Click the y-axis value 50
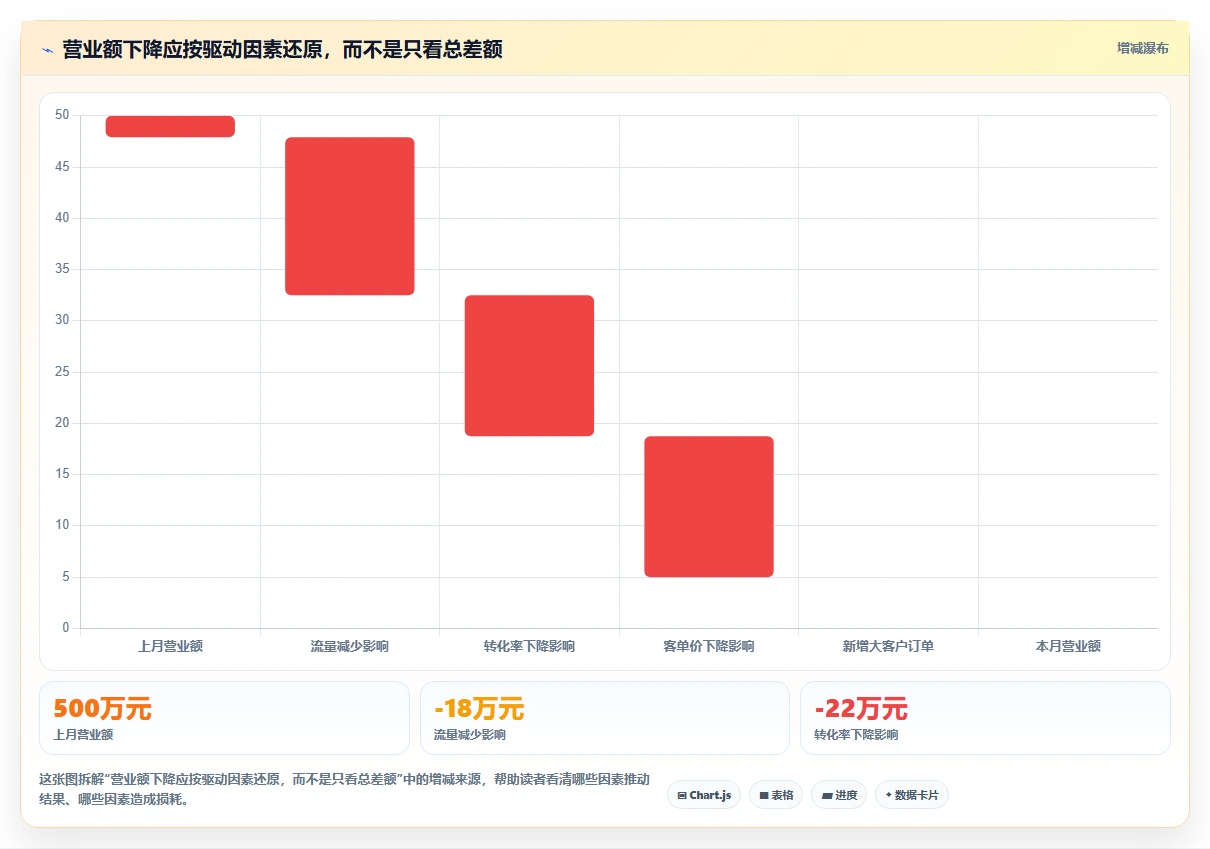Viewport: 1210px width, 849px height. (x=62, y=115)
